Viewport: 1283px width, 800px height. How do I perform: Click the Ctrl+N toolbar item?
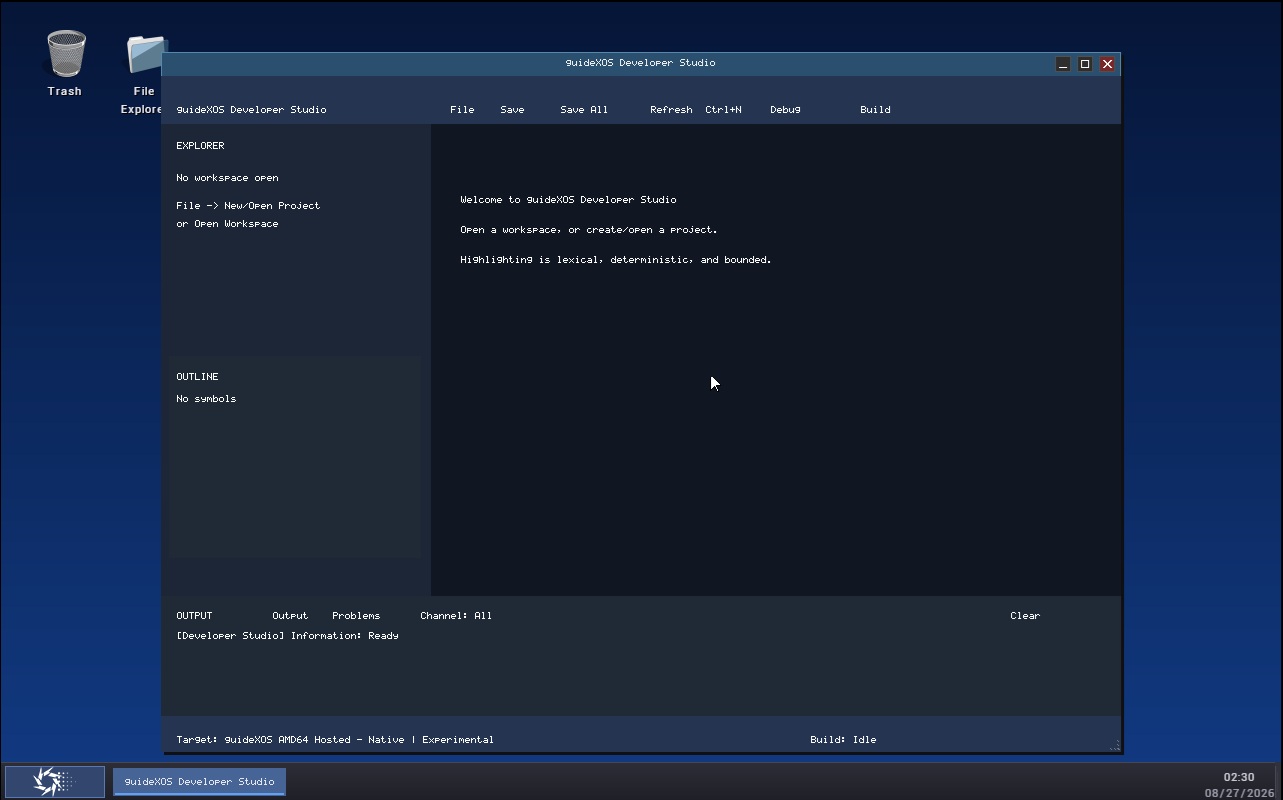pyautogui.click(x=723, y=110)
